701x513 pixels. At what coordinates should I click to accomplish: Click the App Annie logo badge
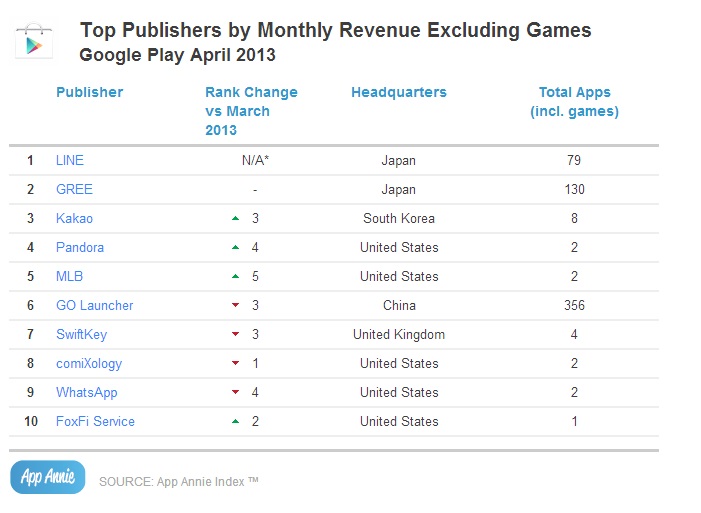(x=48, y=477)
